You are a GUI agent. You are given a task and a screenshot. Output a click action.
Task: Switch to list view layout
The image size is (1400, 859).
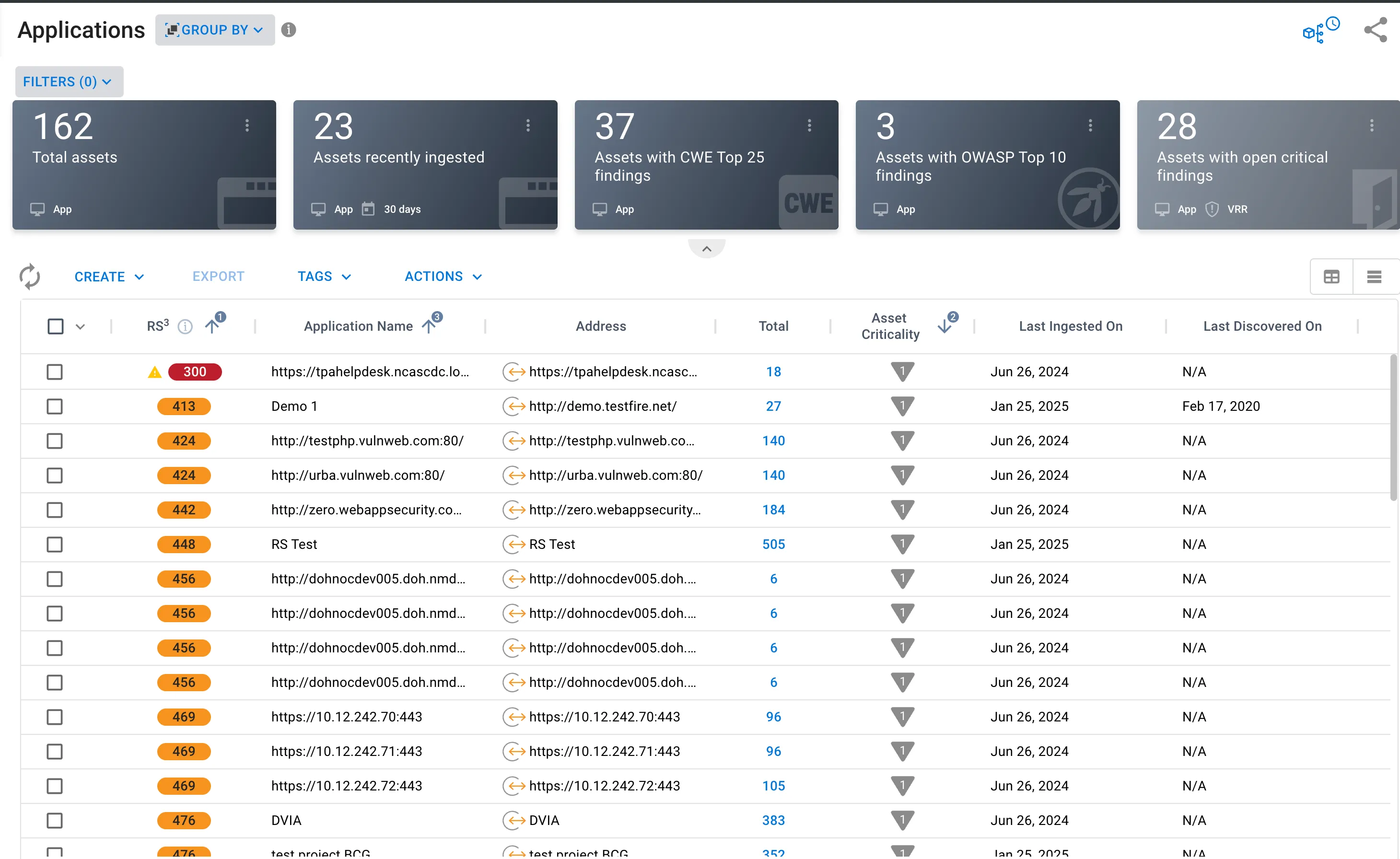pos(1374,277)
